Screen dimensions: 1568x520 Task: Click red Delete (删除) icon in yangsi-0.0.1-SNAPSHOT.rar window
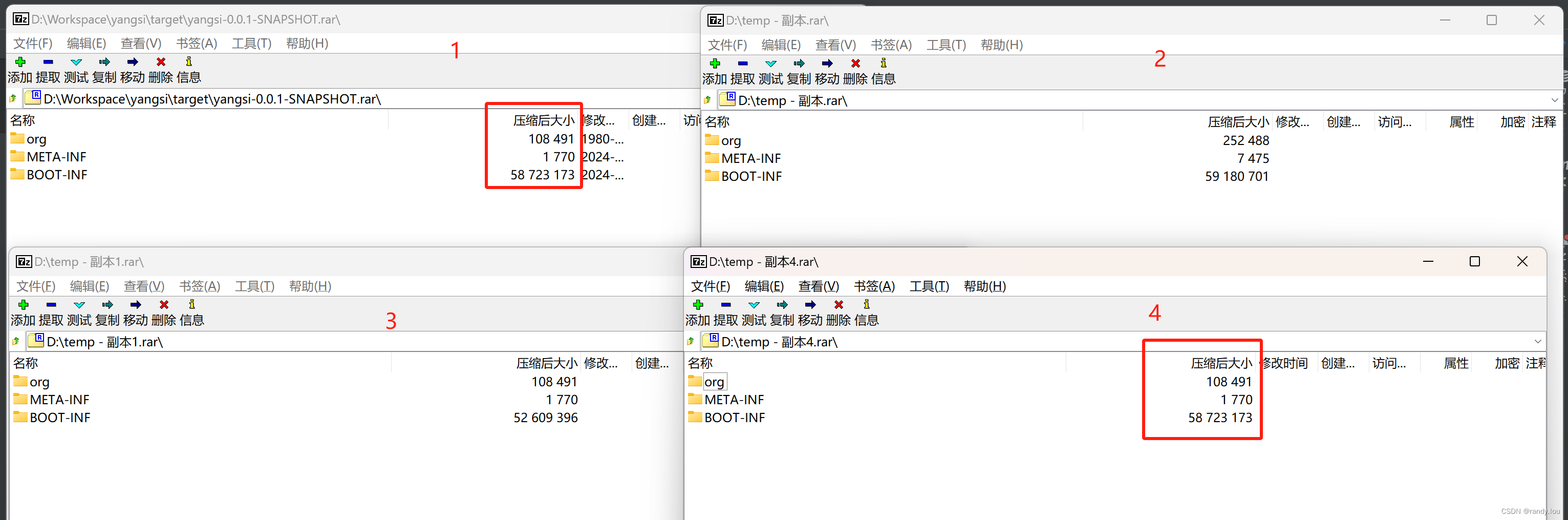tap(161, 62)
